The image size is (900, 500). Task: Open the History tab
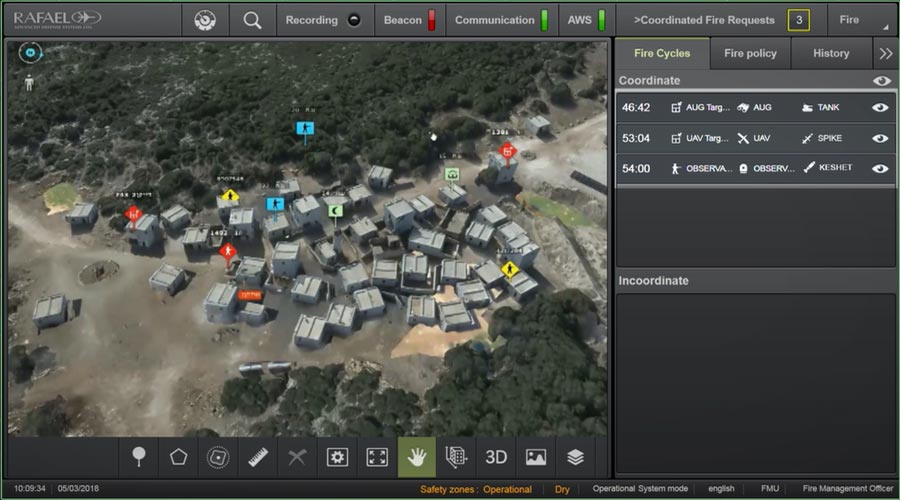tap(831, 54)
